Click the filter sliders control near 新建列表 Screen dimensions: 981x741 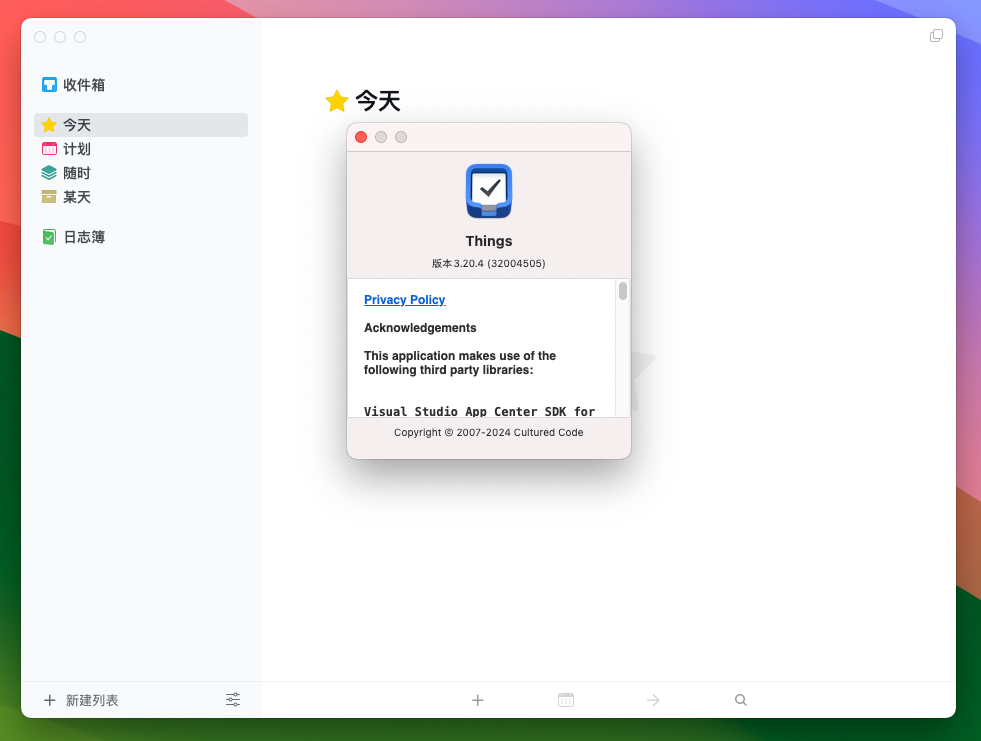233,699
